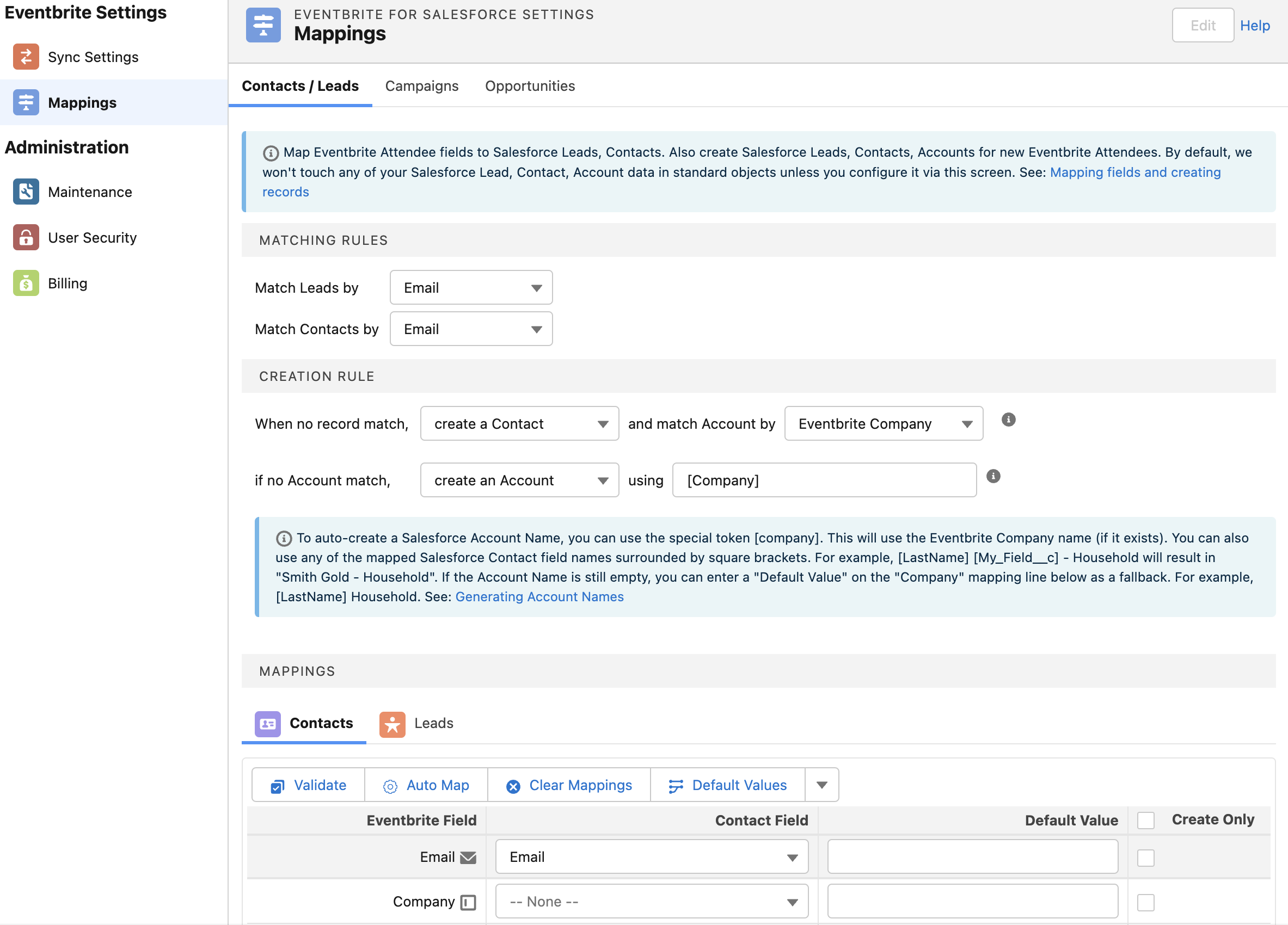
Task: Click the Mappings header page icon
Action: point(263,25)
